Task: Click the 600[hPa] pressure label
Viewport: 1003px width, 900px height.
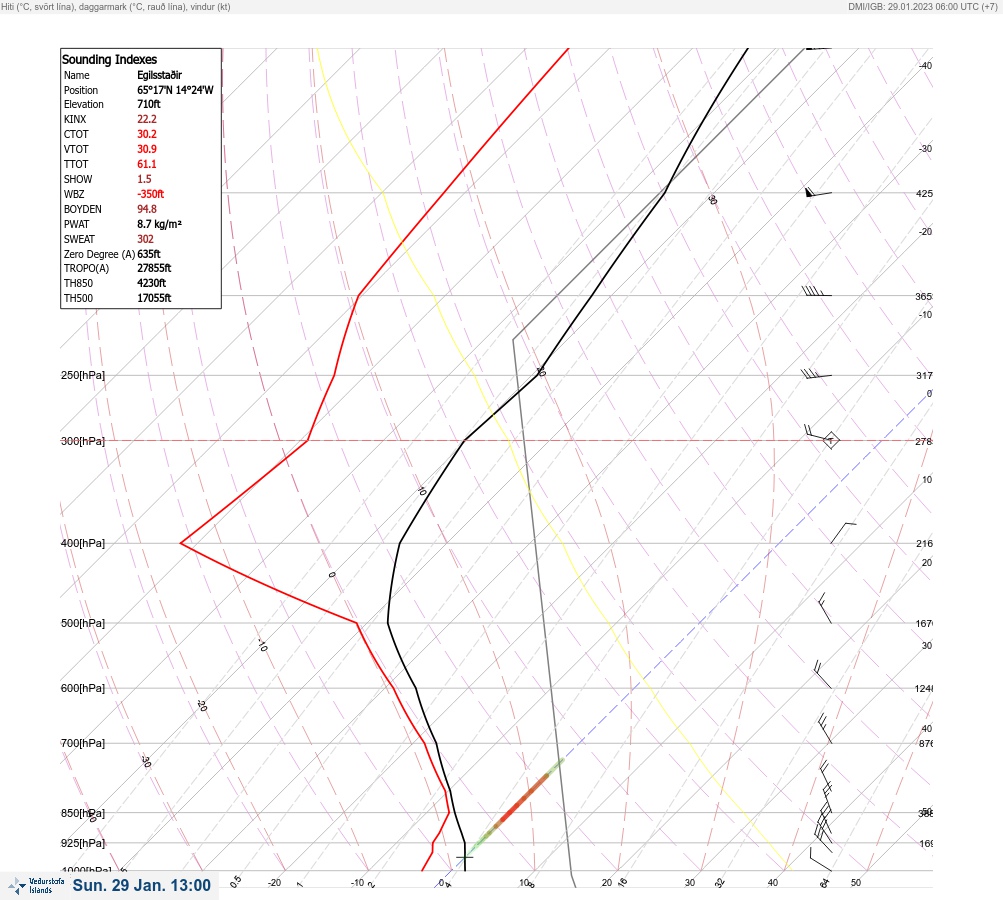Action: tap(83, 688)
